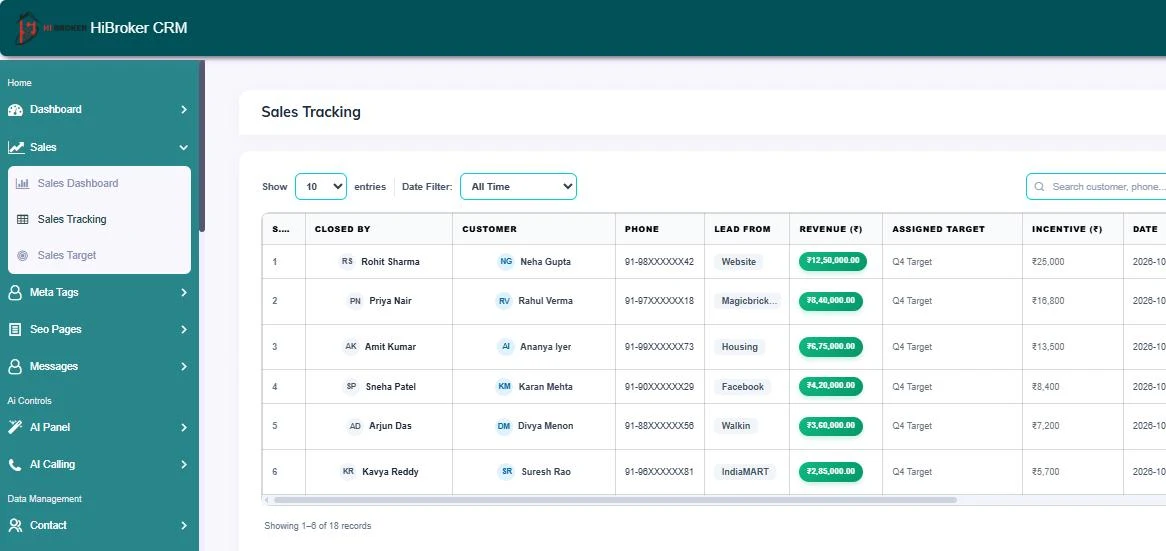Click the table horizontal scrollbar
This screenshot has height=551, width=1166.
tap(615, 500)
